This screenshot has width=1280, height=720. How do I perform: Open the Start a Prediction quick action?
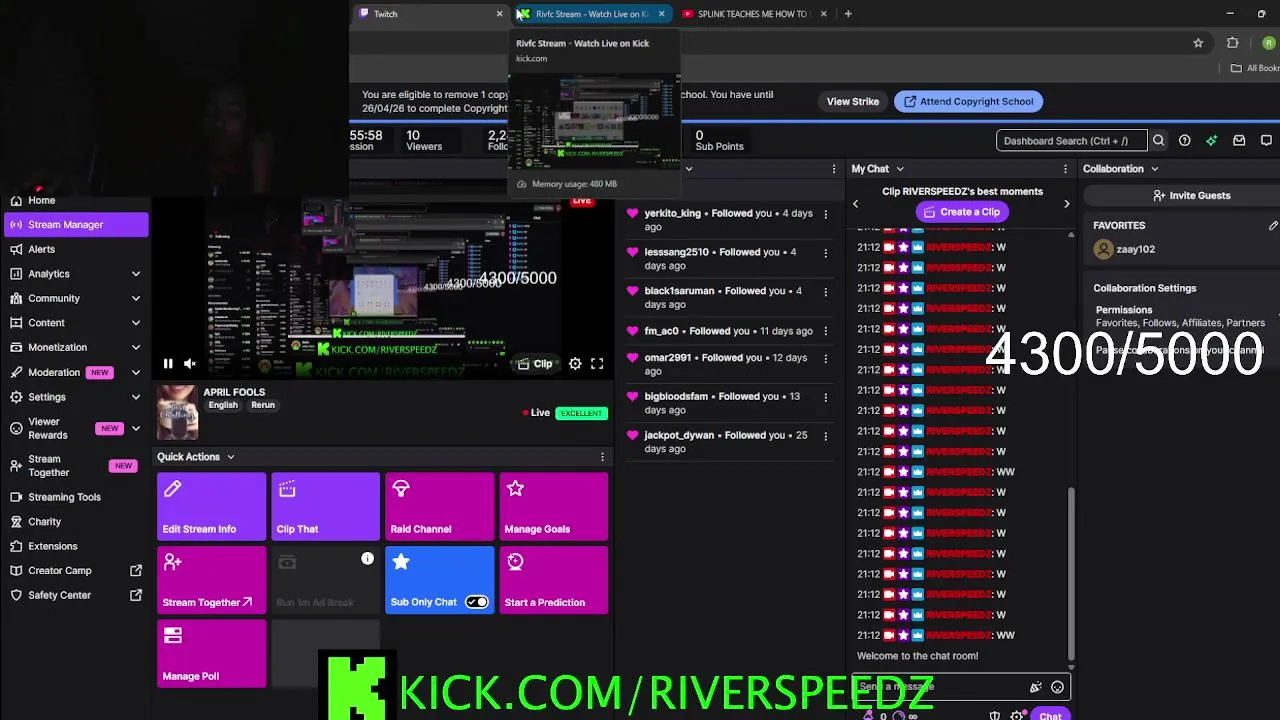point(553,580)
